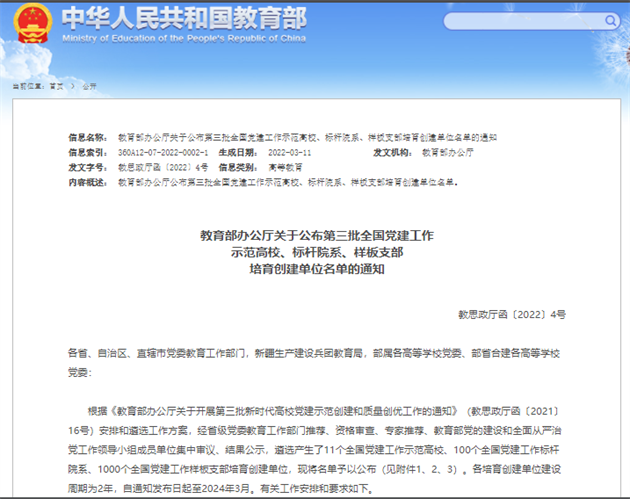Select the 信息名称 label
This screenshot has height=499, width=630.
pos(88,138)
